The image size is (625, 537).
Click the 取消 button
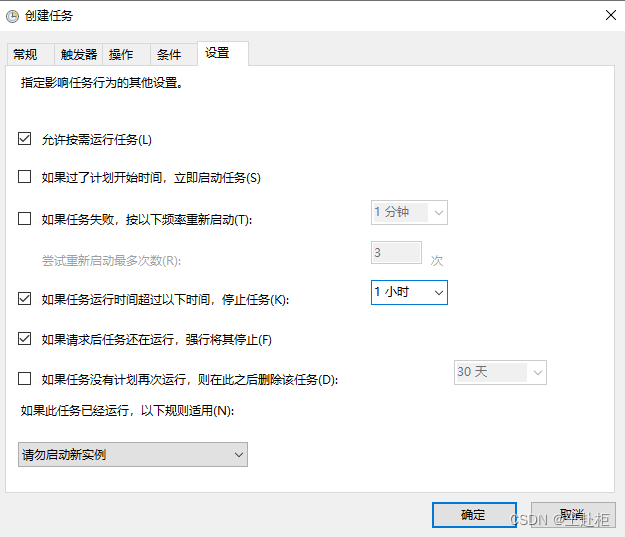point(573,515)
